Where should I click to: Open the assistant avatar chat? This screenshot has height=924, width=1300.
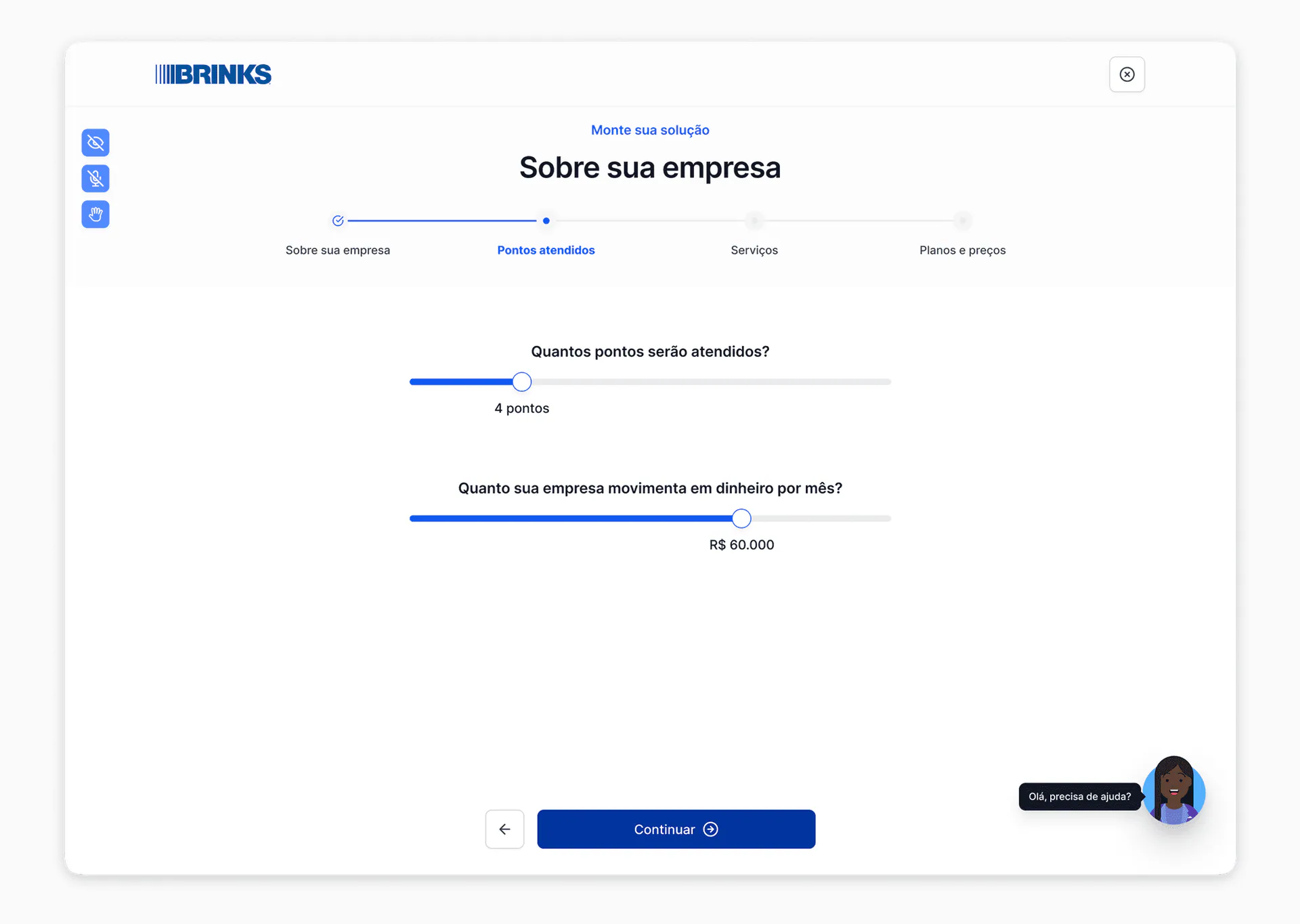pos(1174,791)
